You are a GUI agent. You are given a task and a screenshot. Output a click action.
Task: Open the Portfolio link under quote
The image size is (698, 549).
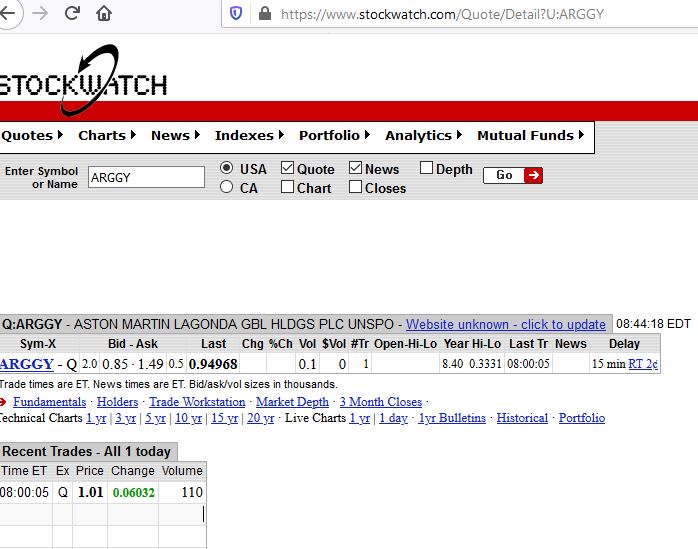(582, 418)
